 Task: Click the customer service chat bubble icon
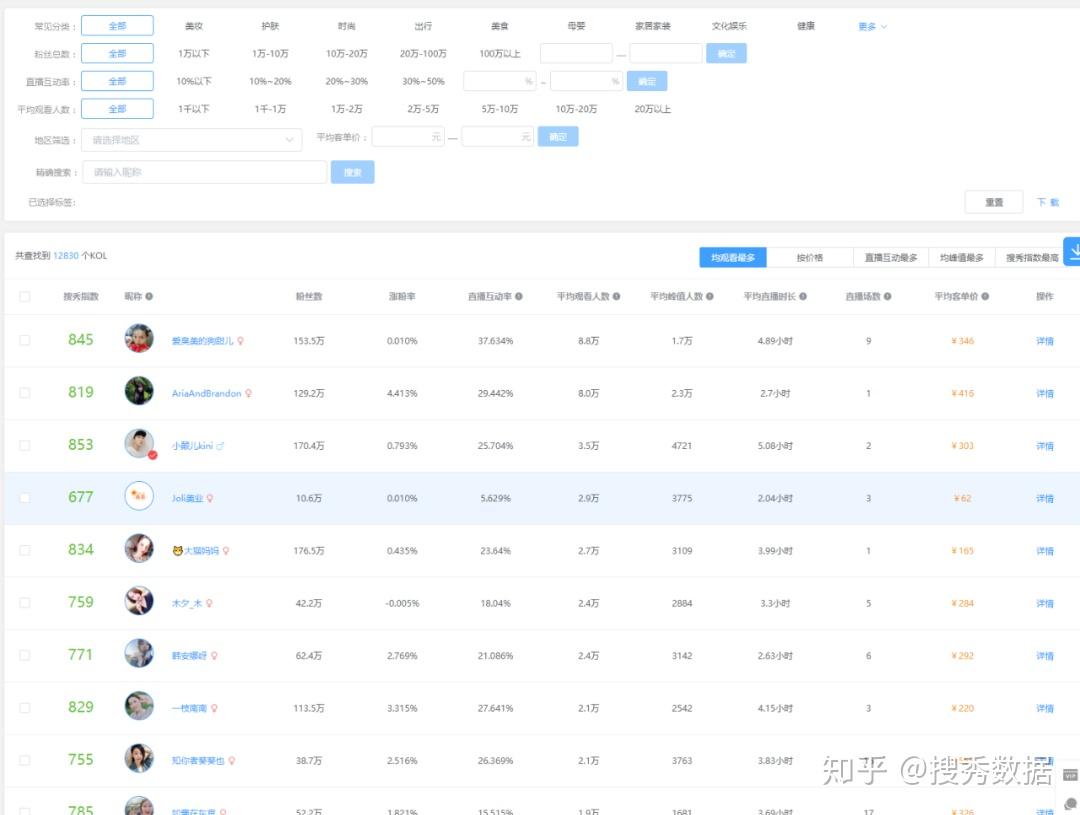point(1071,803)
